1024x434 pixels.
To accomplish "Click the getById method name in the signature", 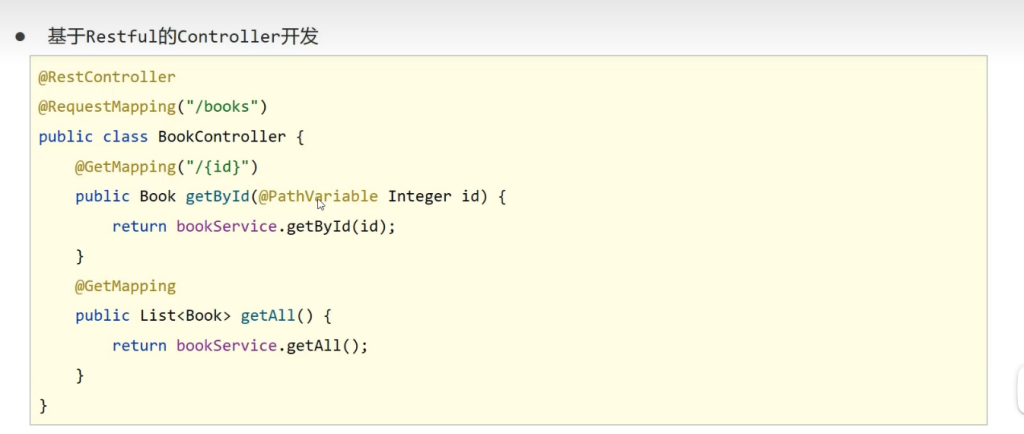I will (x=217, y=196).
